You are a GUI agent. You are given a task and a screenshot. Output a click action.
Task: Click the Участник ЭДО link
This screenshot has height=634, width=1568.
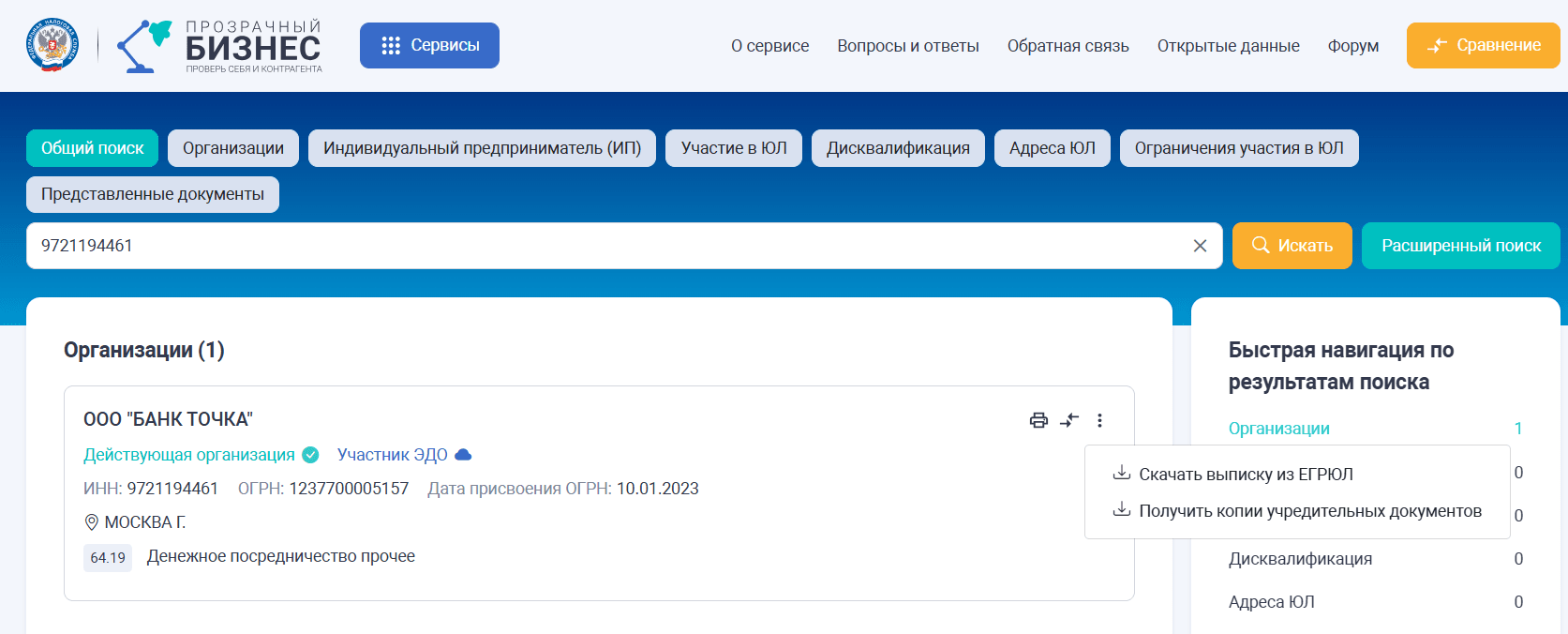point(393,455)
